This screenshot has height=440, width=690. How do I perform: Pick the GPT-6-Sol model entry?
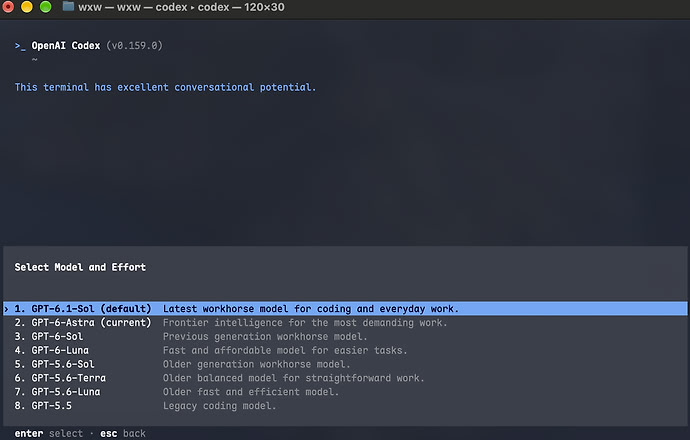[x=345, y=337]
